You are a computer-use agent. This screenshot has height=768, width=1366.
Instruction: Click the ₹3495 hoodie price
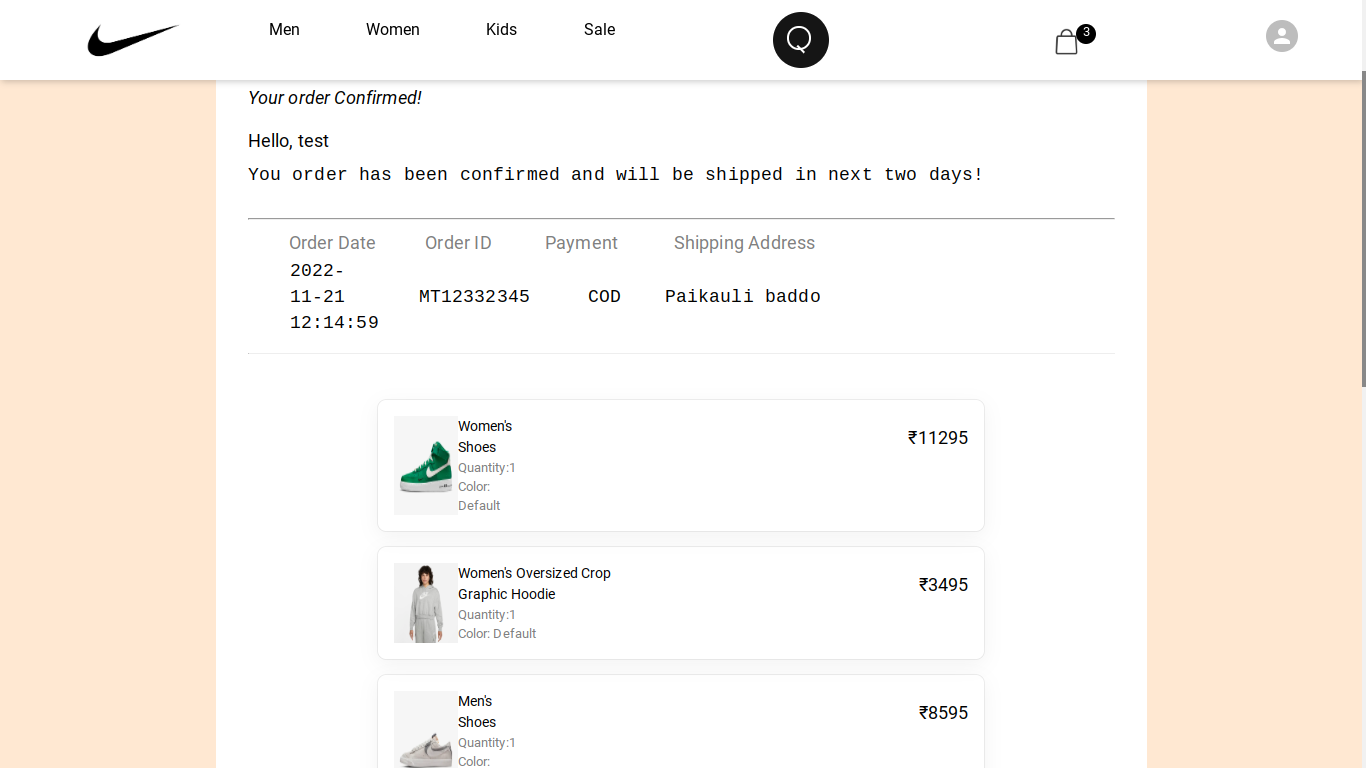click(x=943, y=585)
